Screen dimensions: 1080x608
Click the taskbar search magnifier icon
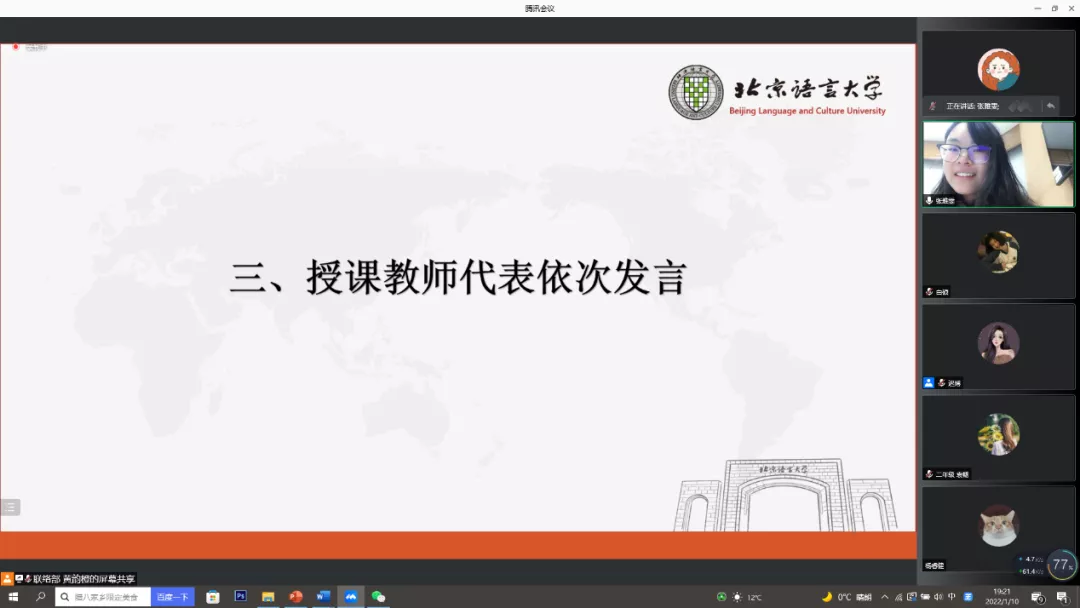point(41,597)
